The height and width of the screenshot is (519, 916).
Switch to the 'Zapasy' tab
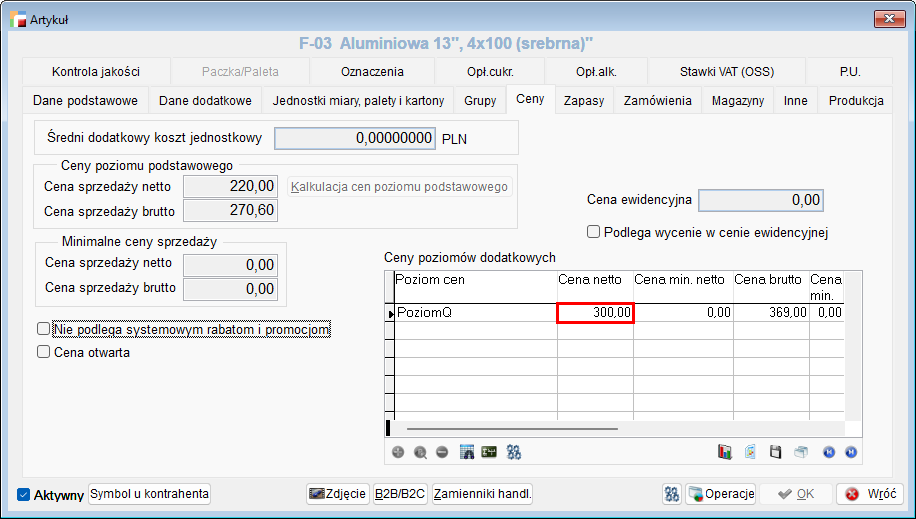tap(583, 101)
